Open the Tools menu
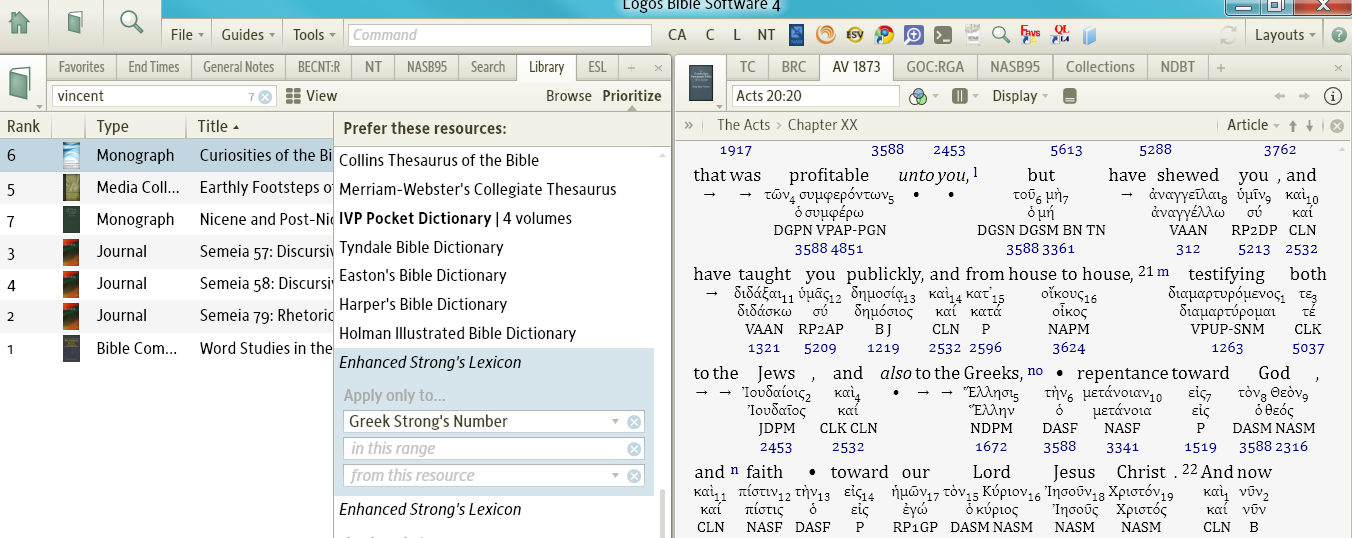 pyautogui.click(x=315, y=35)
